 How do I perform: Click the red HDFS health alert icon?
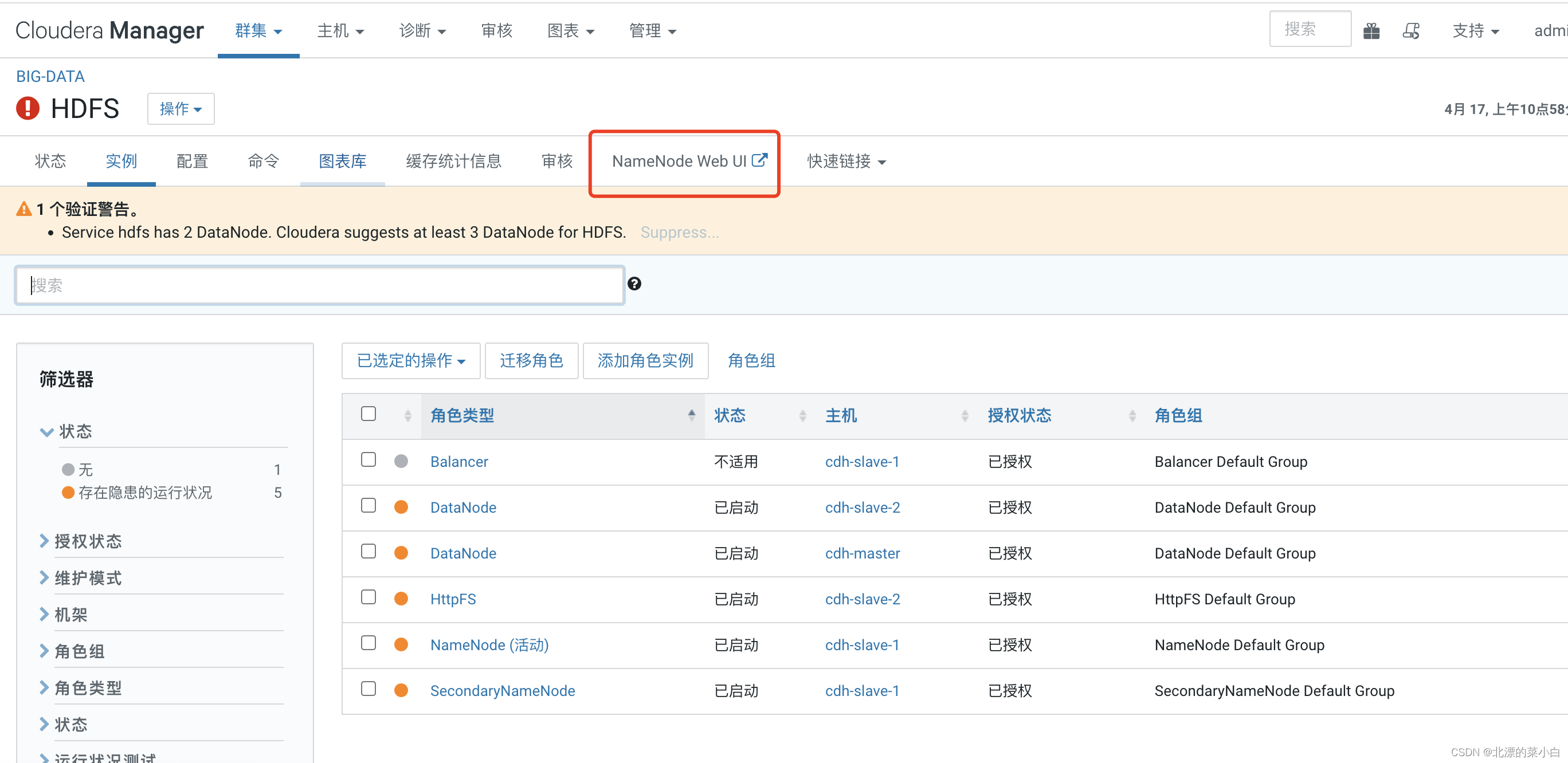(x=28, y=109)
